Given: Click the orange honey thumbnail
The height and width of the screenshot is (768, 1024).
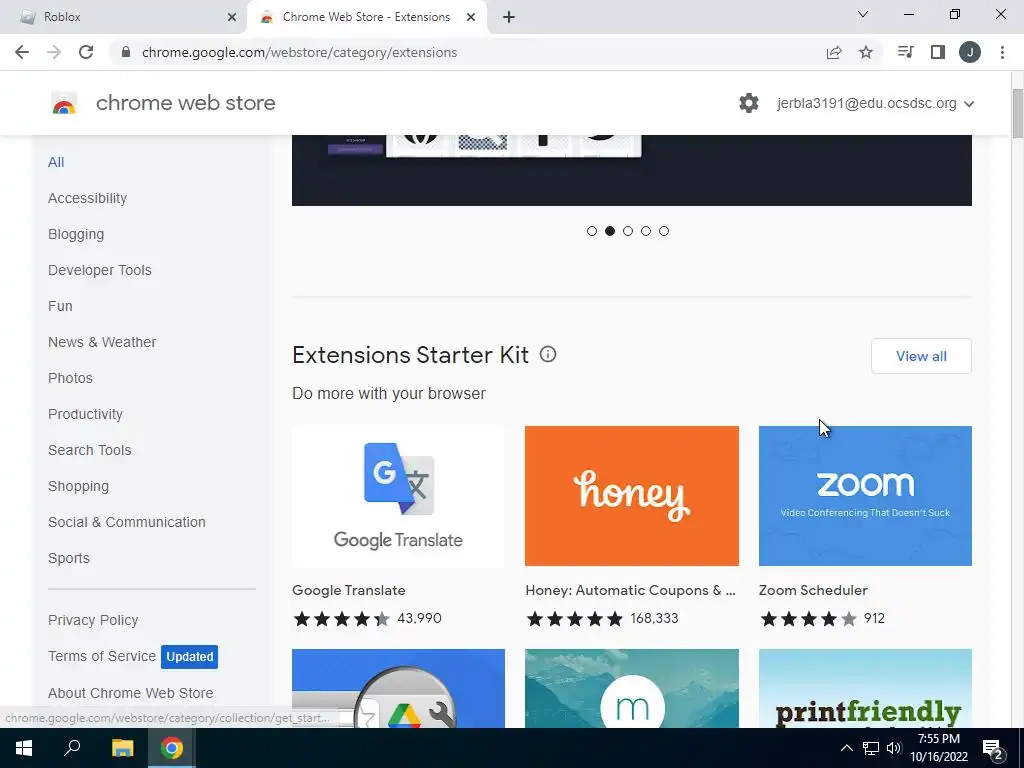Looking at the screenshot, I should tap(632, 496).
